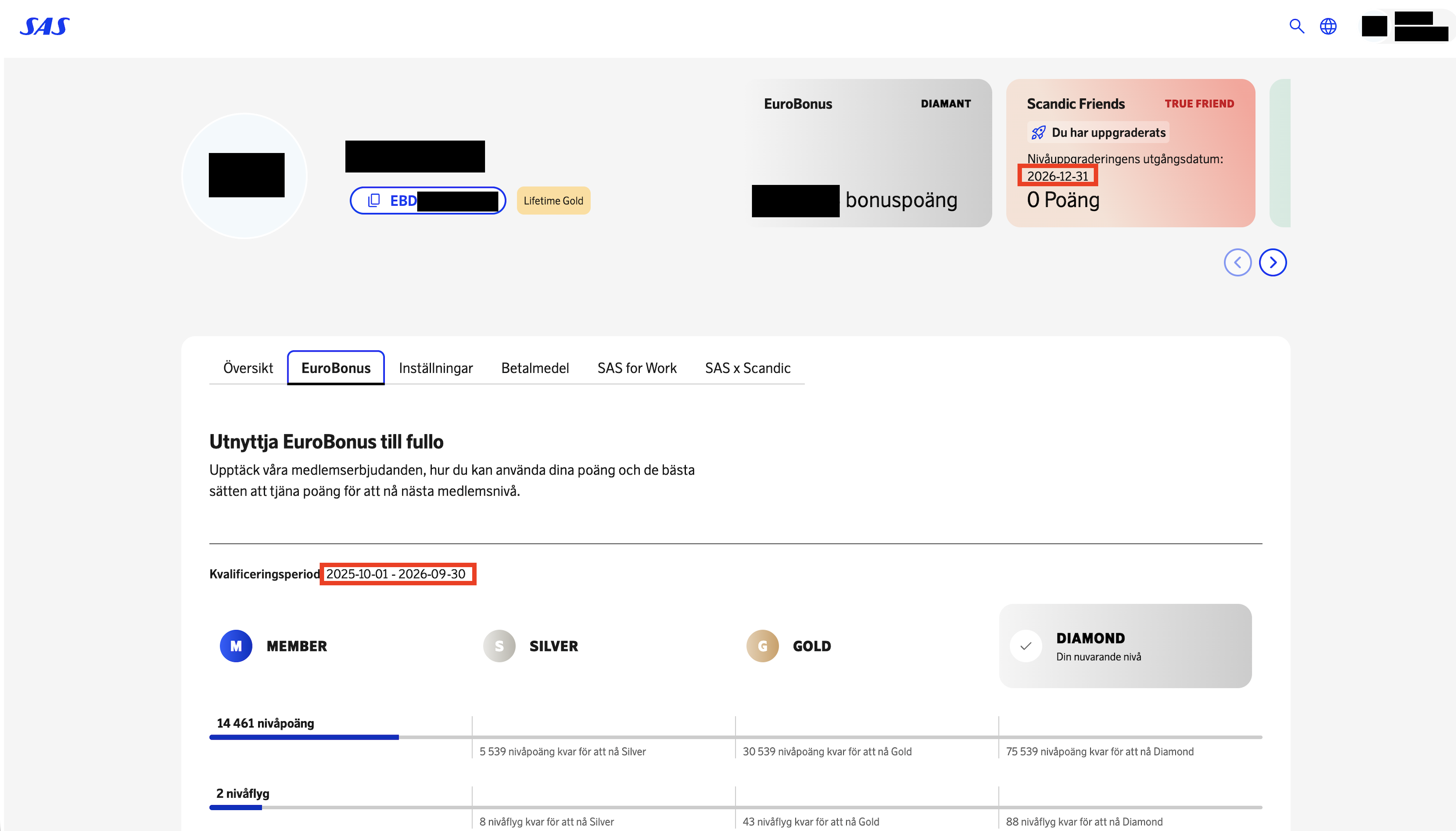Show next membership card
Viewport: 1456px width, 831px height.
[x=1273, y=263]
